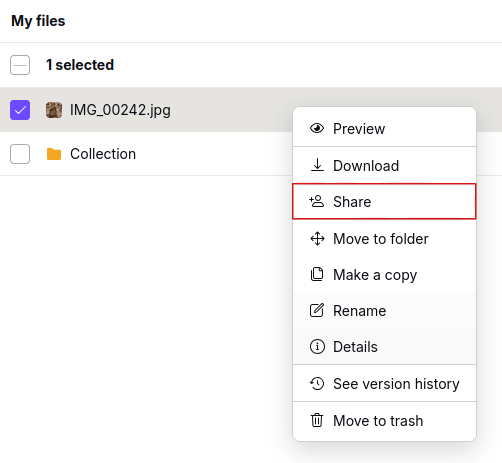Click the version history clock icon

click(x=317, y=383)
